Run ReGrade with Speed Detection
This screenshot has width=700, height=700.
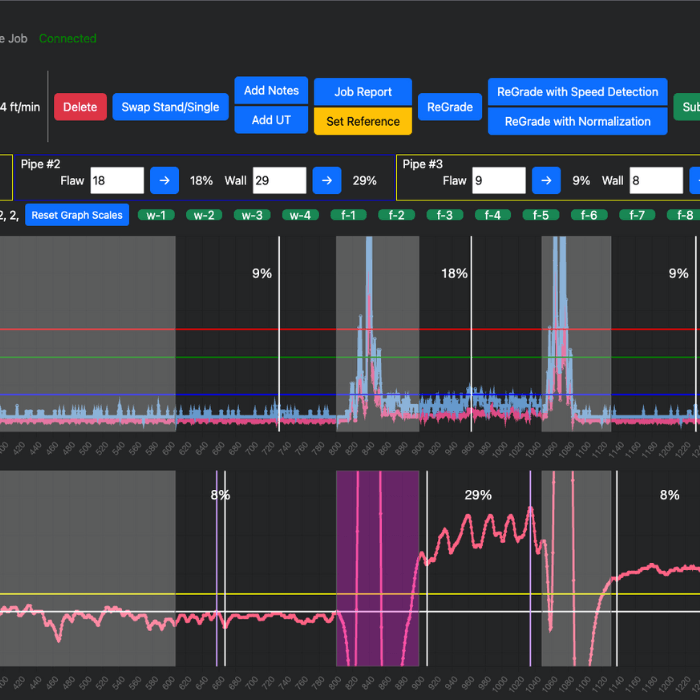tap(577, 92)
